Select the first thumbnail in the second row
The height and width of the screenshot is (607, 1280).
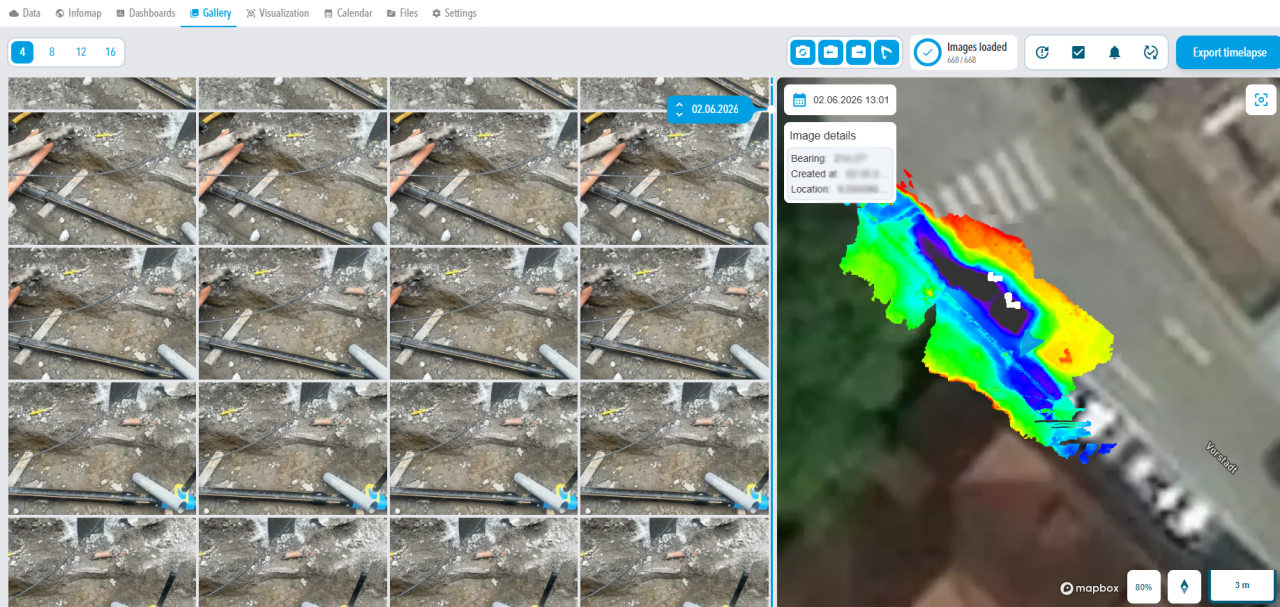pos(102,178)
